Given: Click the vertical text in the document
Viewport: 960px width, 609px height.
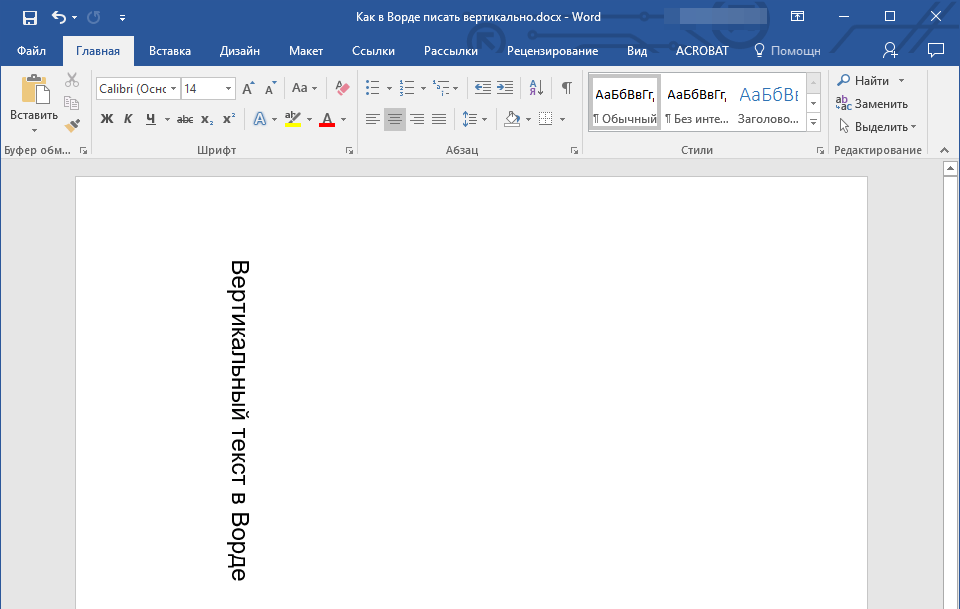Looking at the screenshot, I should point(239,420).
